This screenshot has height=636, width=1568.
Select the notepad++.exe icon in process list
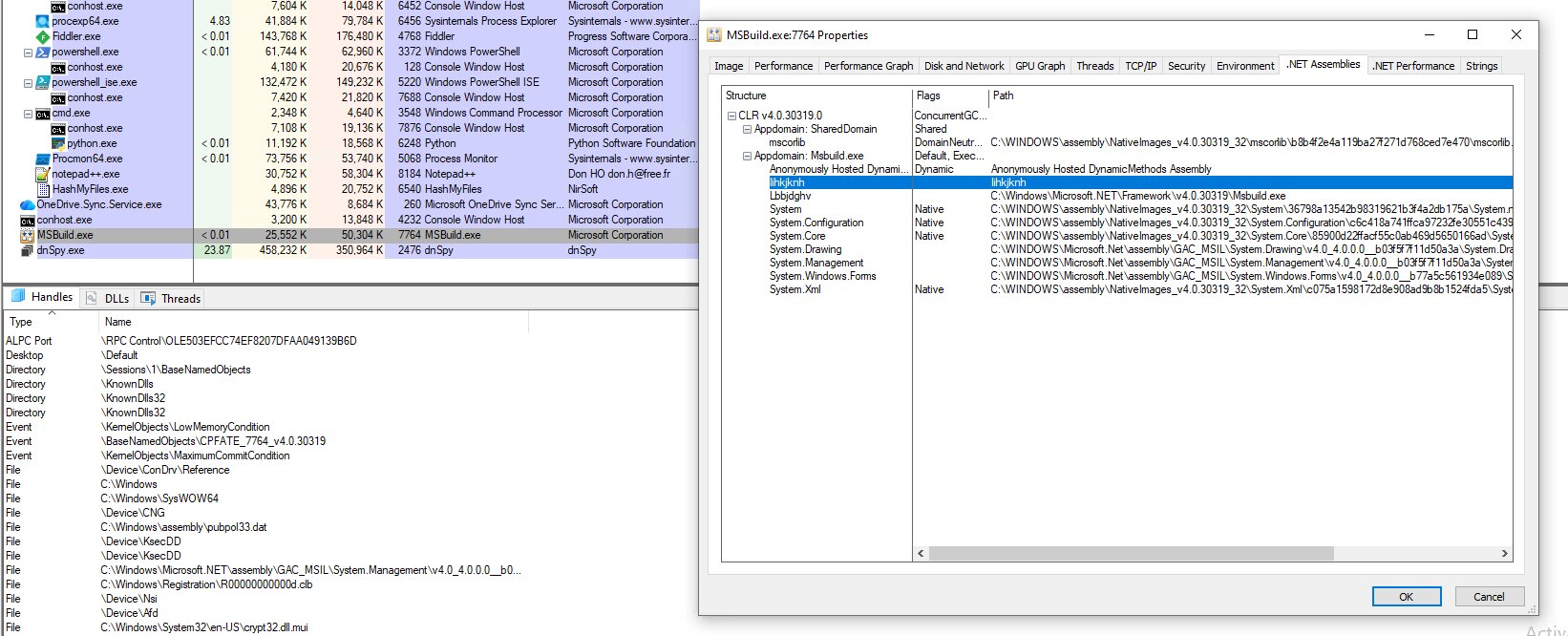[x=43, y=174]
